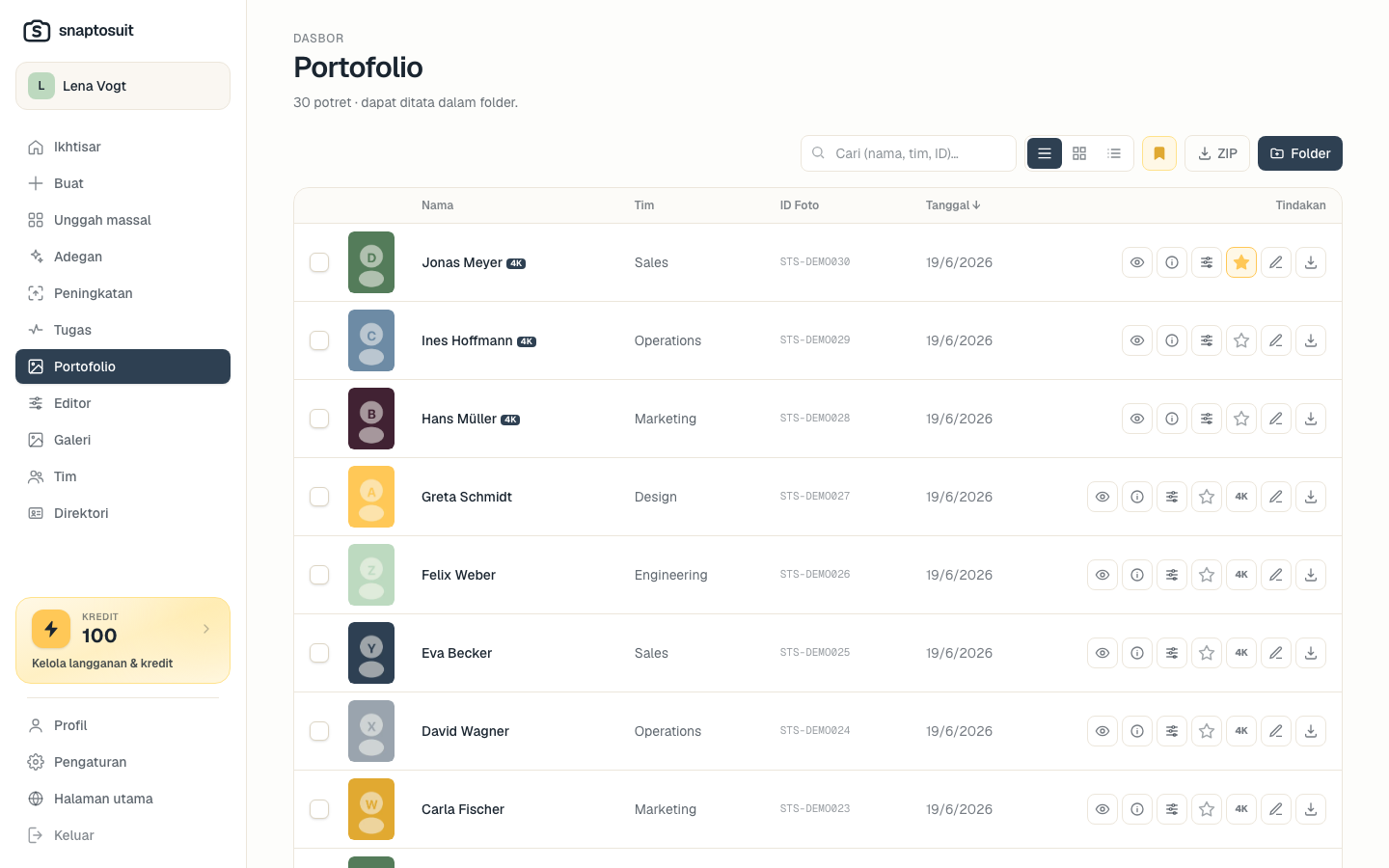Open Pengaturan settings

tap(123, 762)
